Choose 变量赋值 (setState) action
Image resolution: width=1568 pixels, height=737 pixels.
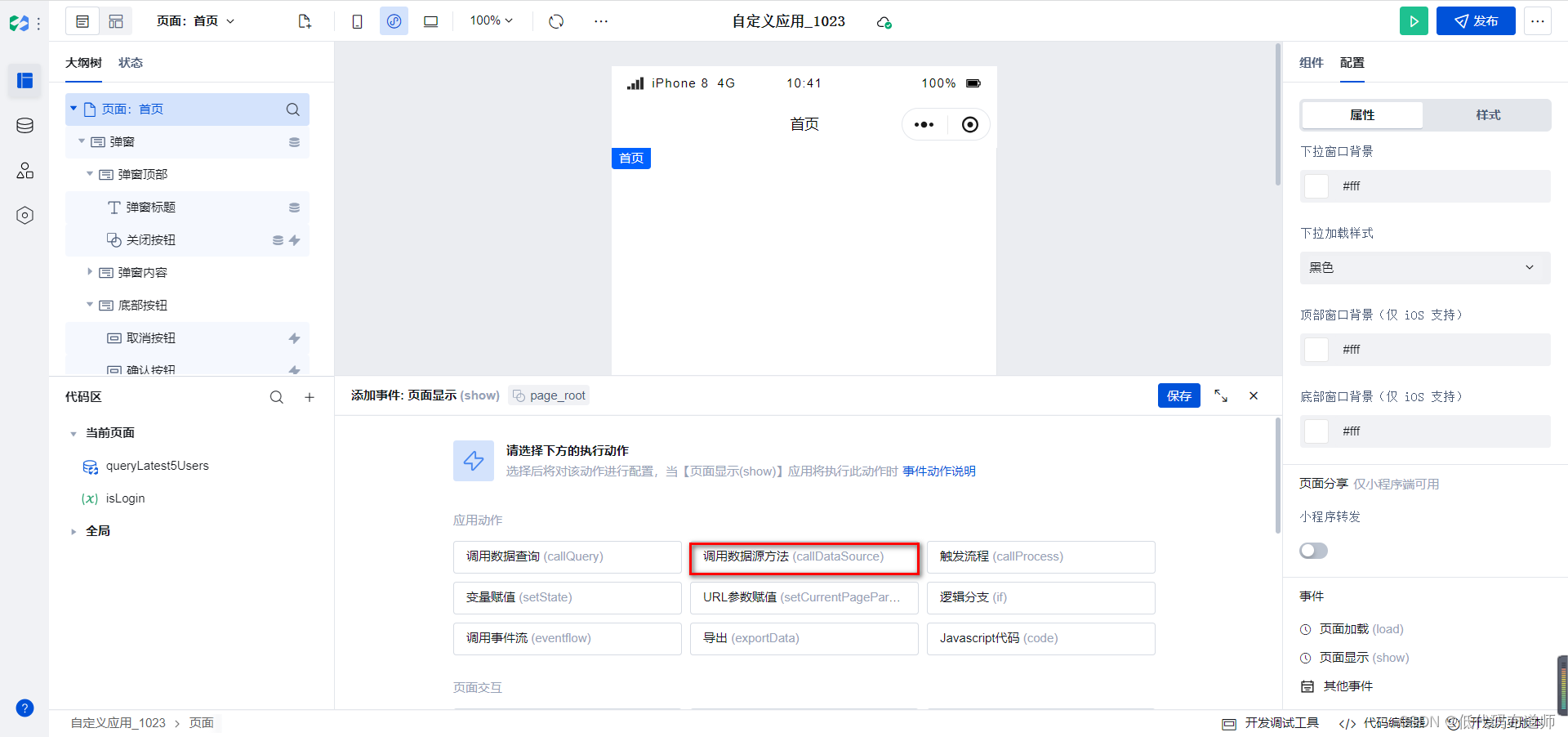pyautogui.click(x=568, y=598)
